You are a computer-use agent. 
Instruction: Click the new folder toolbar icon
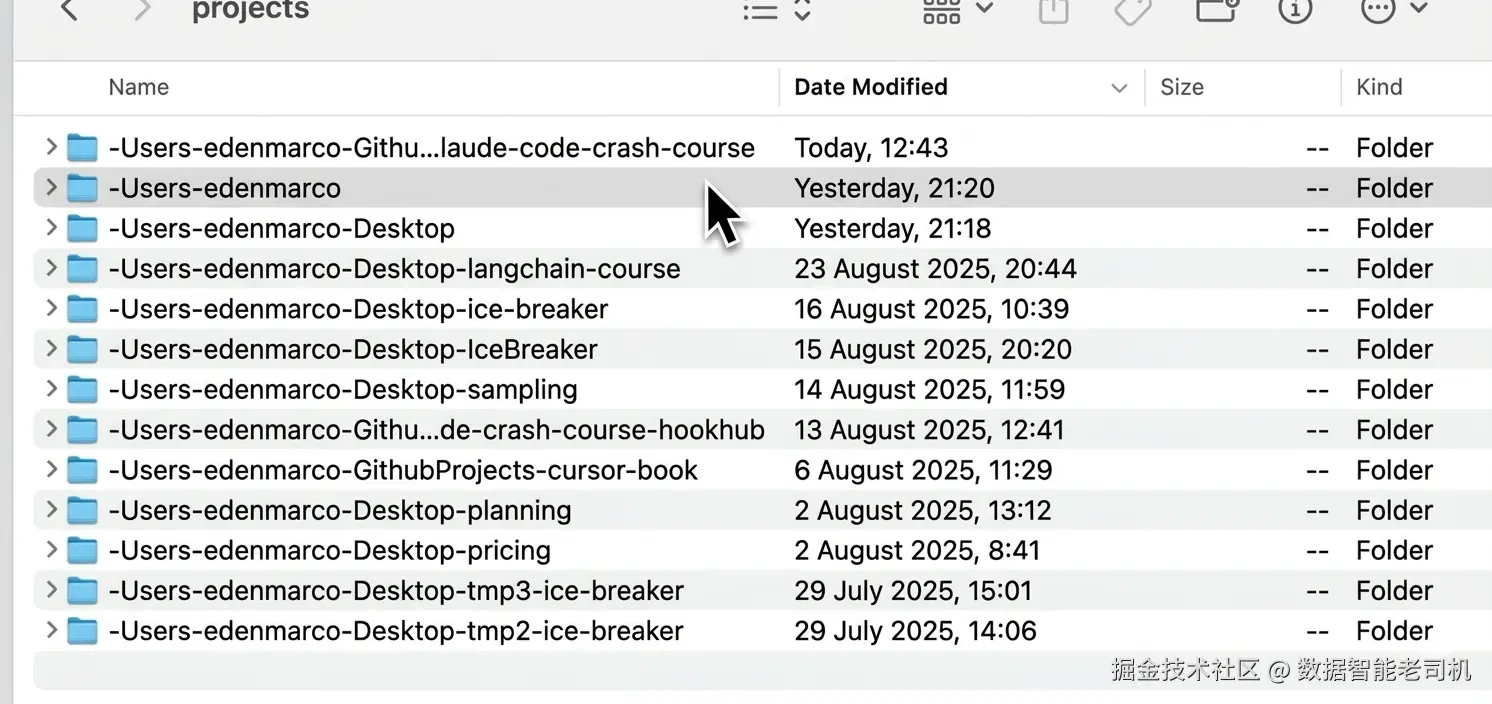click(x=1217, y=10)
